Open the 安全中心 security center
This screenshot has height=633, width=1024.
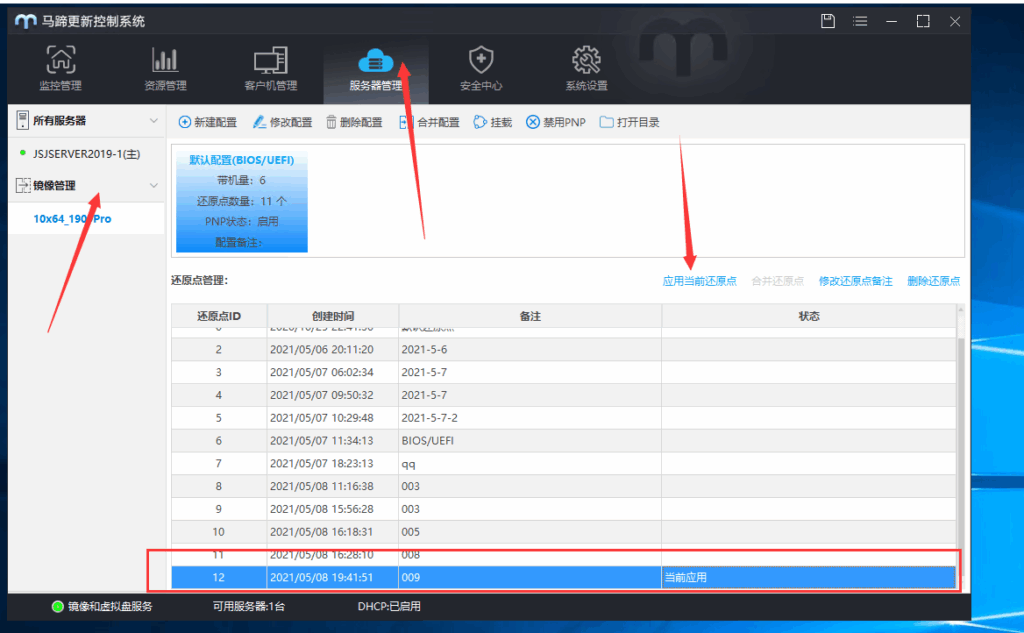[x=481, y=69]
